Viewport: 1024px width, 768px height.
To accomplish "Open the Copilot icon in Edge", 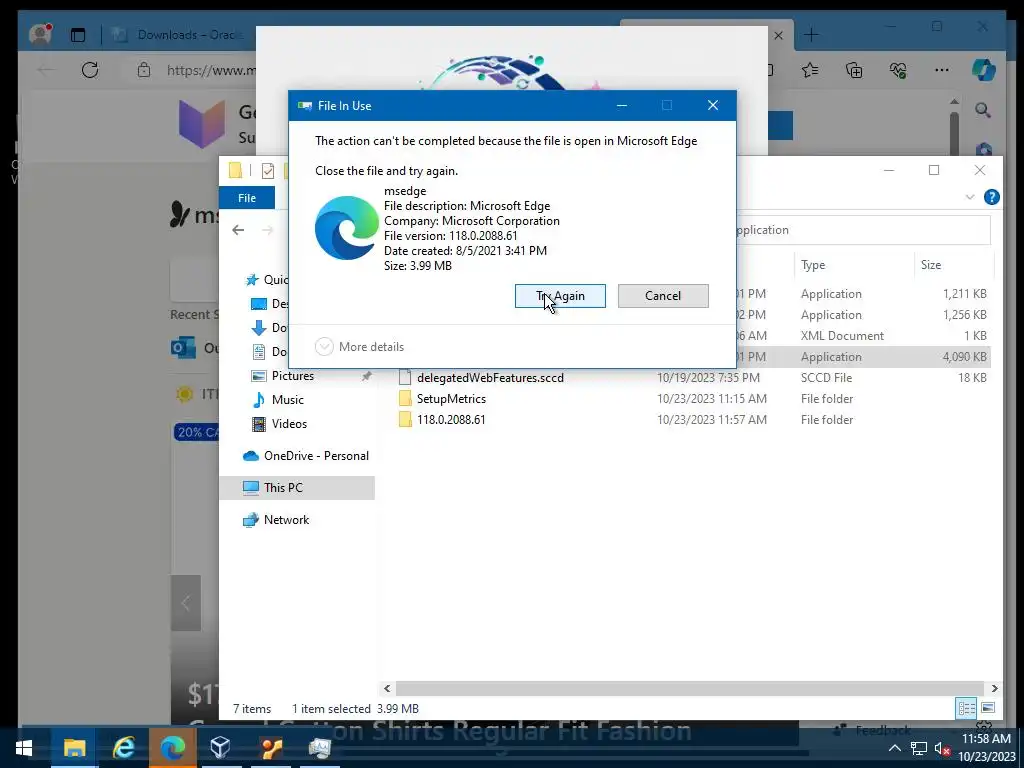I will [x=984, y=70].
